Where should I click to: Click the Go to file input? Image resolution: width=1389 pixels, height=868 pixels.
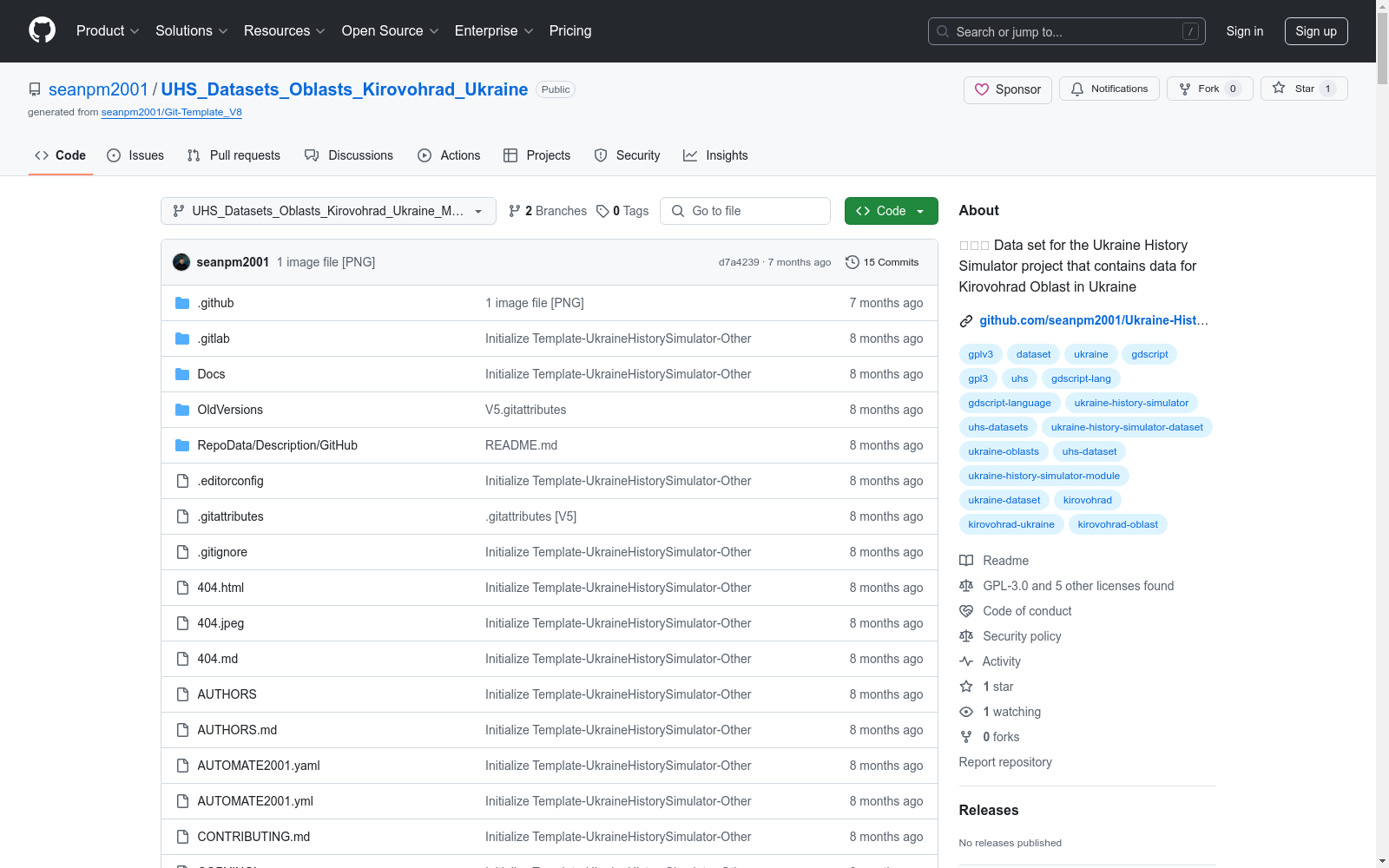point(745,211)
